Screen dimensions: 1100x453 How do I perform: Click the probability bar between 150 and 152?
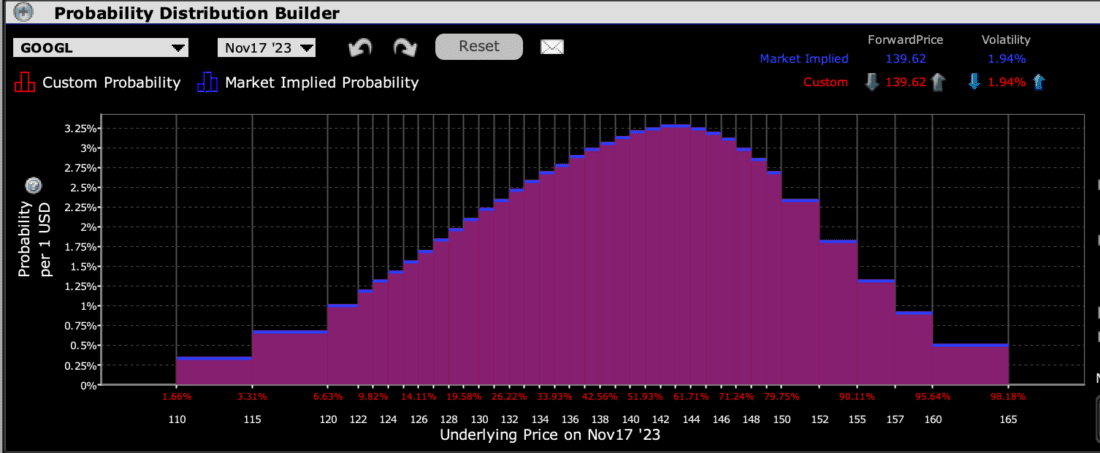pyautogui.click(x=800, y=292)
